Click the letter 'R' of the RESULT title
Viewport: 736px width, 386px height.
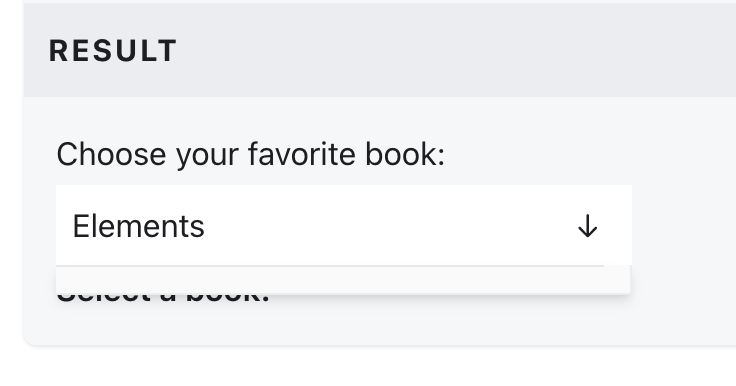[x=59, y=51]
